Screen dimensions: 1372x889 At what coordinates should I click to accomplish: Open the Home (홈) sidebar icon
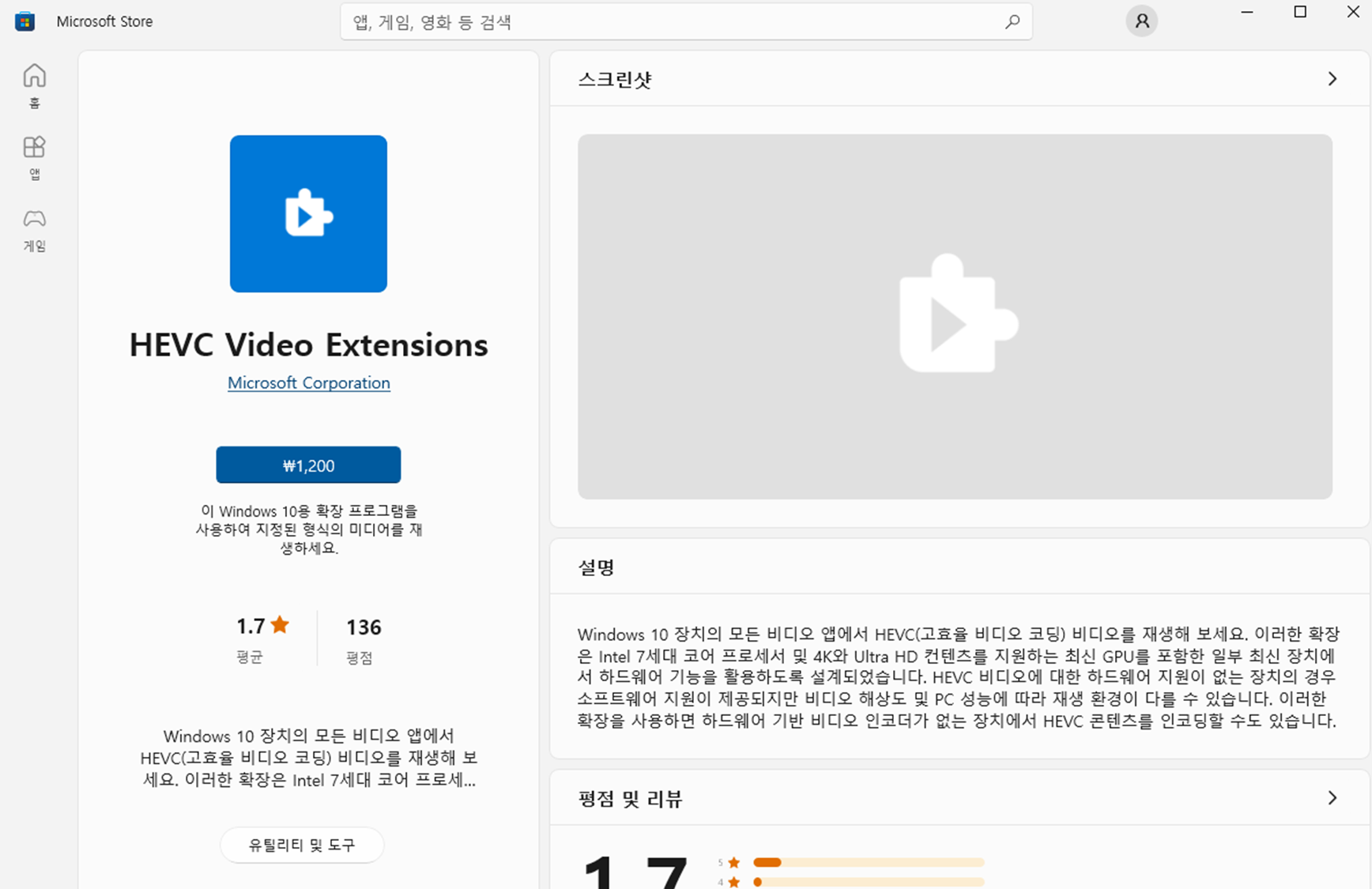click(x=34, y=85)
